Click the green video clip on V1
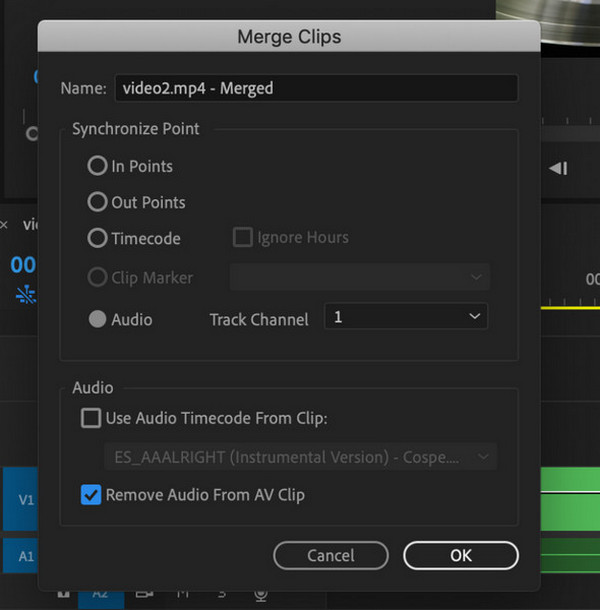Image resolution: width=600 pixels, height=610 pixels. [x=570, y=499]
